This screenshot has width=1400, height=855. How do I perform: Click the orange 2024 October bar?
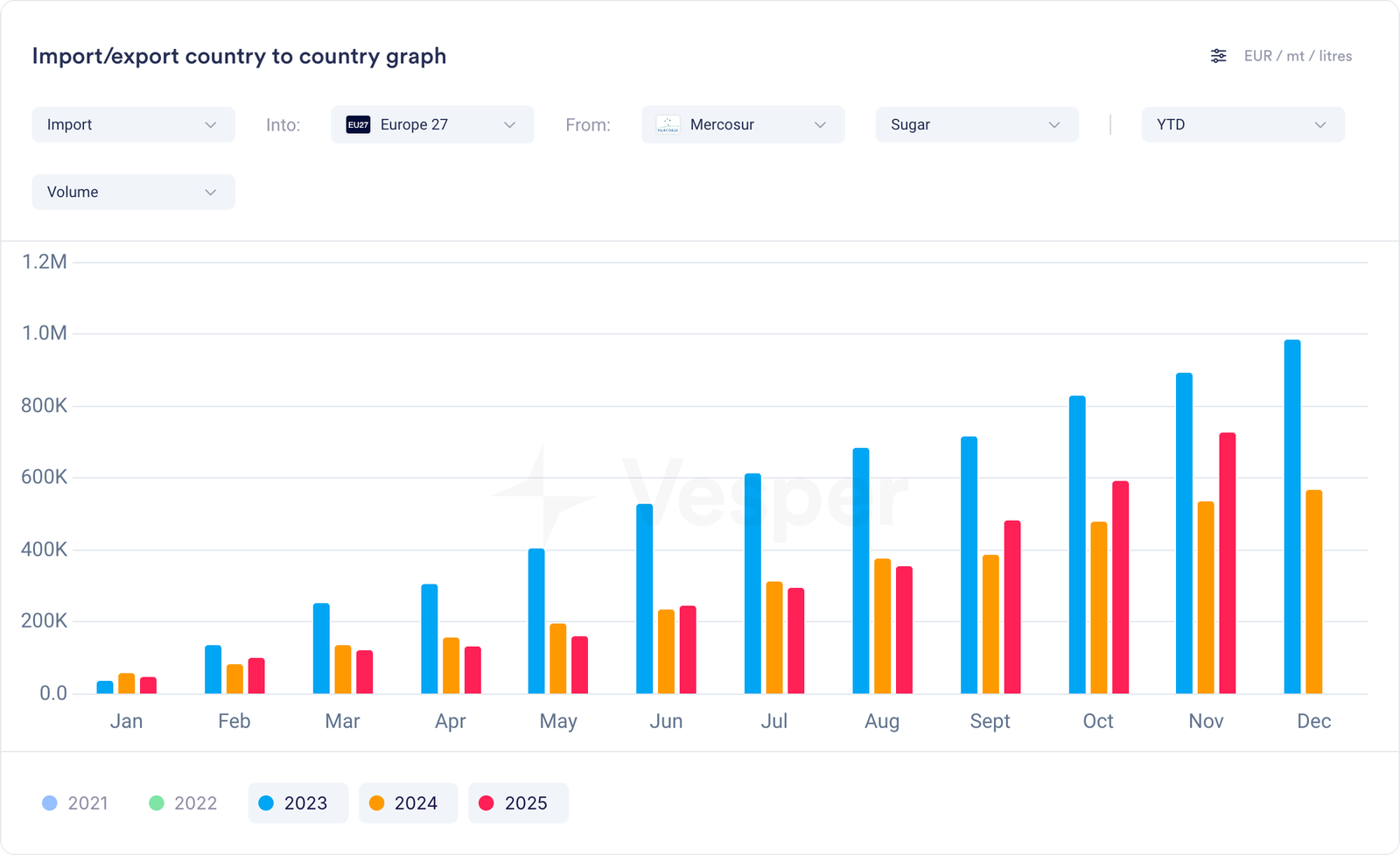[1098, 607]
